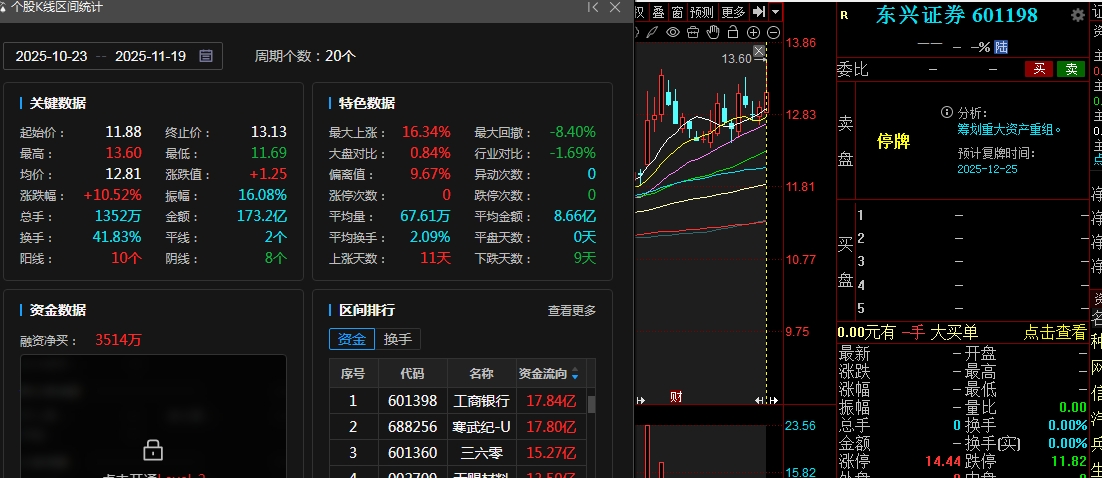Toggle the padlock icon in chart toolbar
Image resolution: width=1102 pixels, height=478 pixels.
pyautogui.click(x=733, y=32)
